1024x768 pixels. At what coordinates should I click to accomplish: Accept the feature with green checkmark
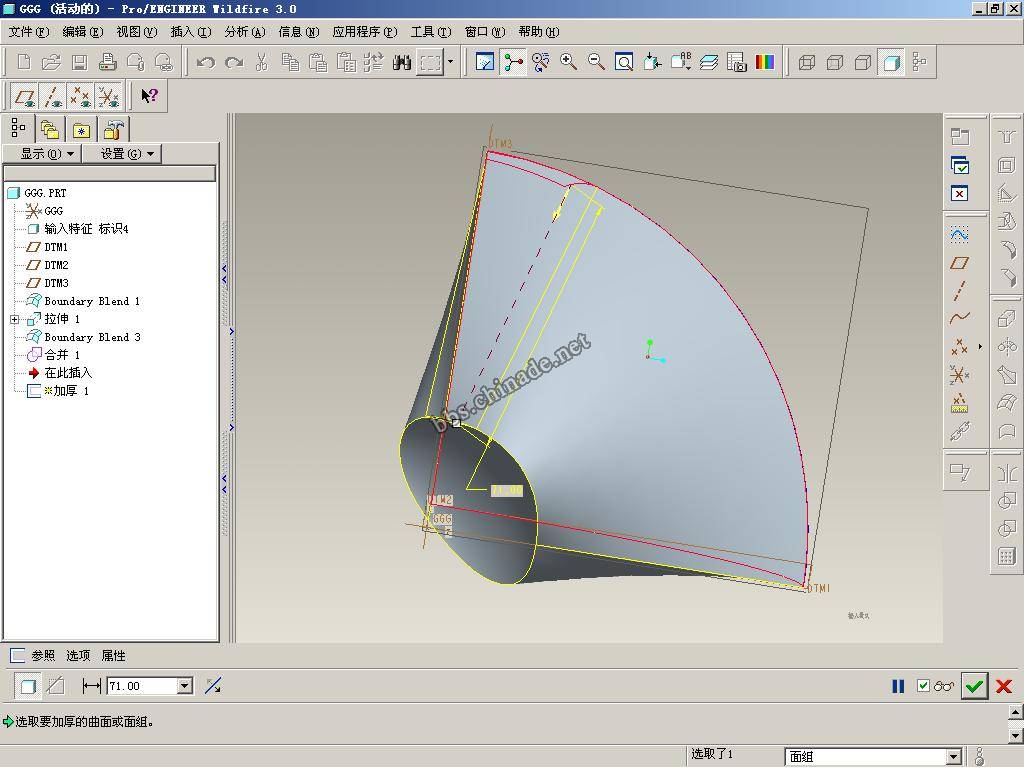click(x=974, y=686)
